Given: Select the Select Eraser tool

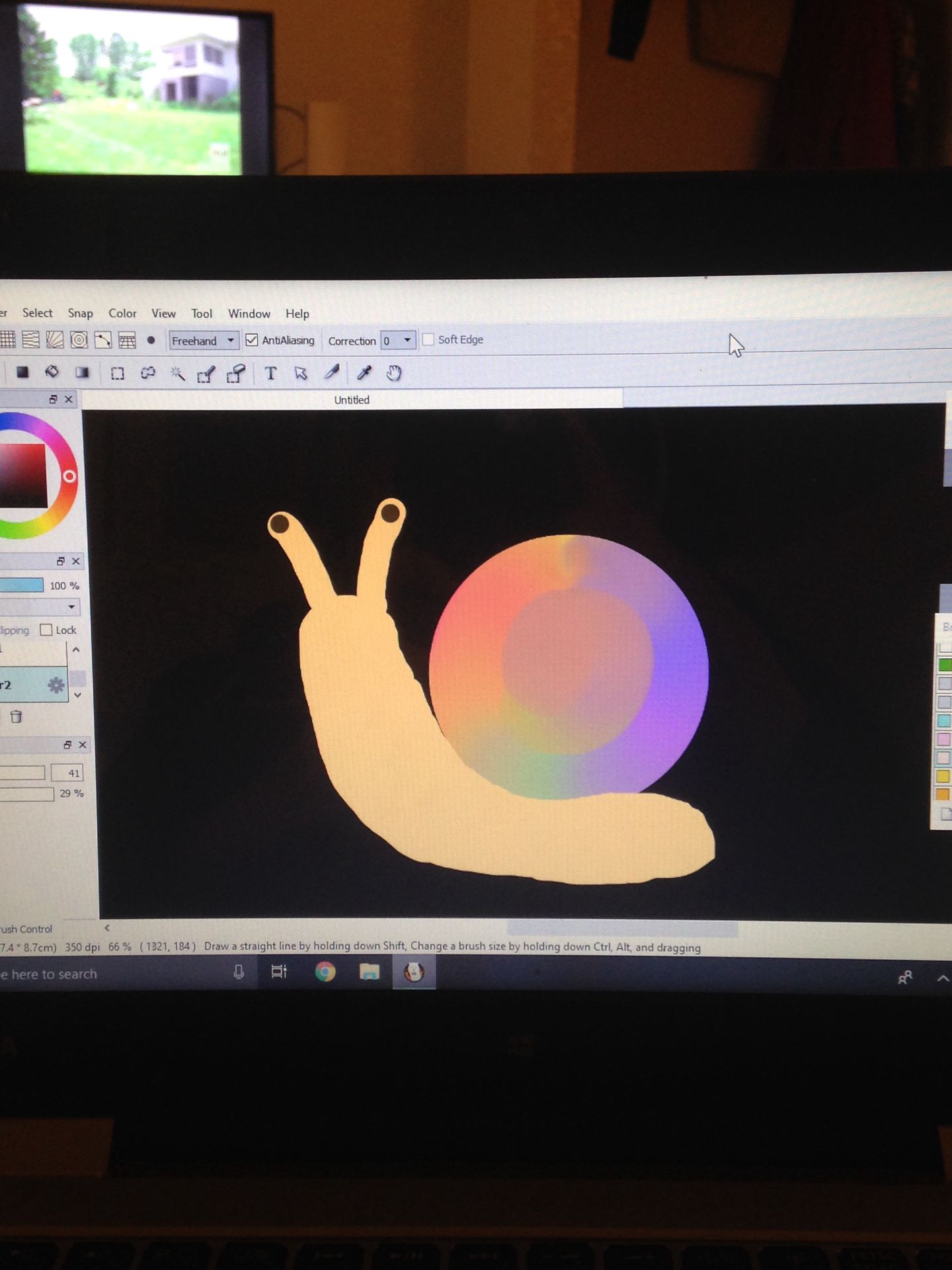Looking at the screenshot, I should click(x=236, y=374).
